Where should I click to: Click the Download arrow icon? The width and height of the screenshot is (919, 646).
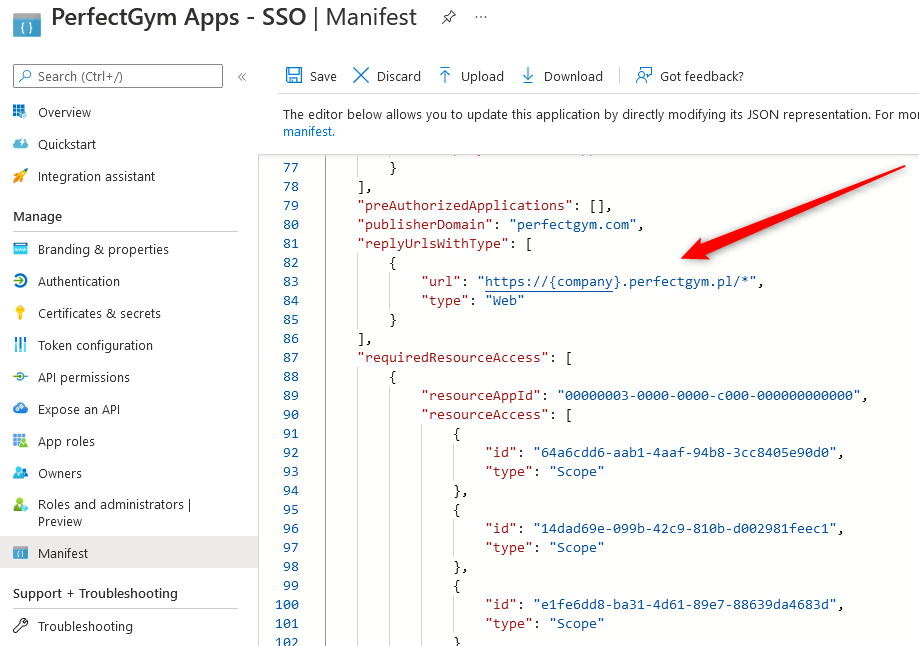(528, 76)
